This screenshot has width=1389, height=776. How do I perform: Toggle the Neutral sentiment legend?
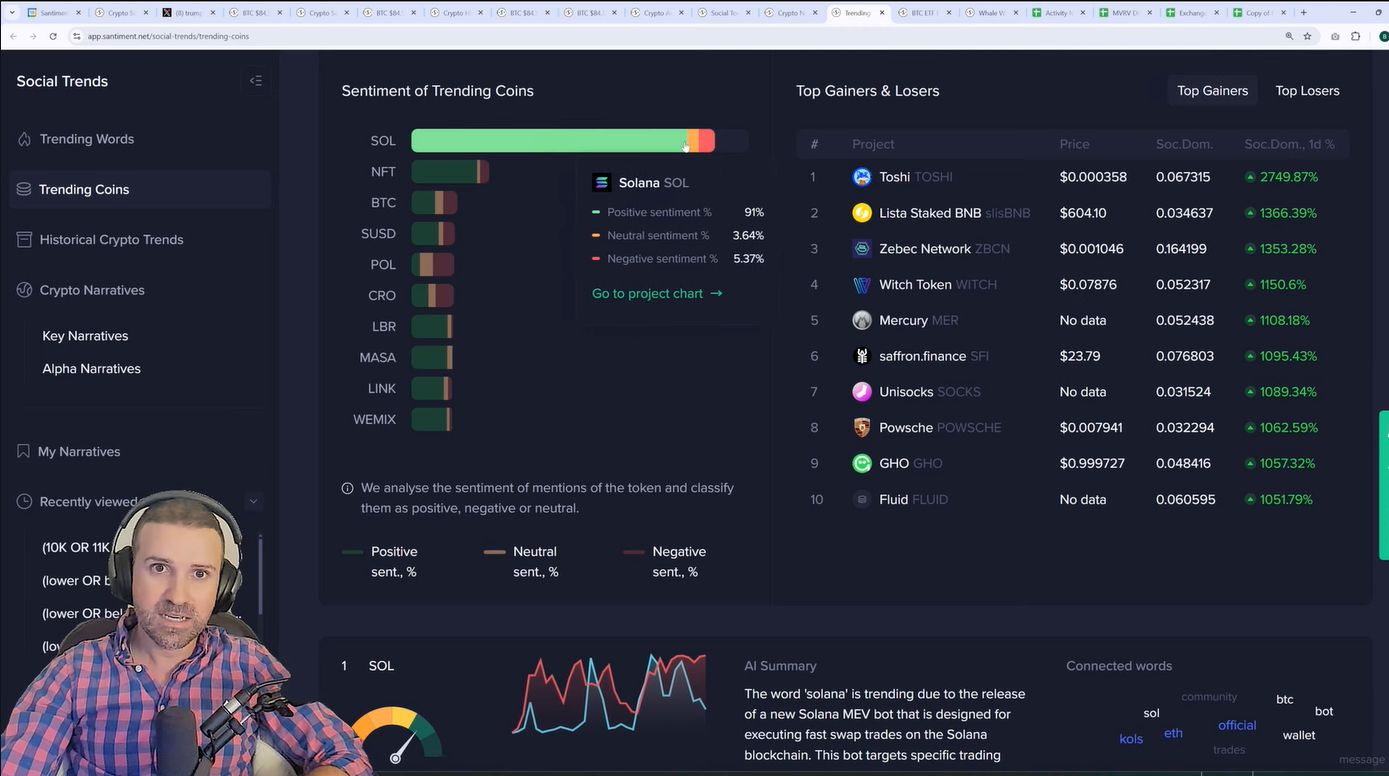pos(521,561)
